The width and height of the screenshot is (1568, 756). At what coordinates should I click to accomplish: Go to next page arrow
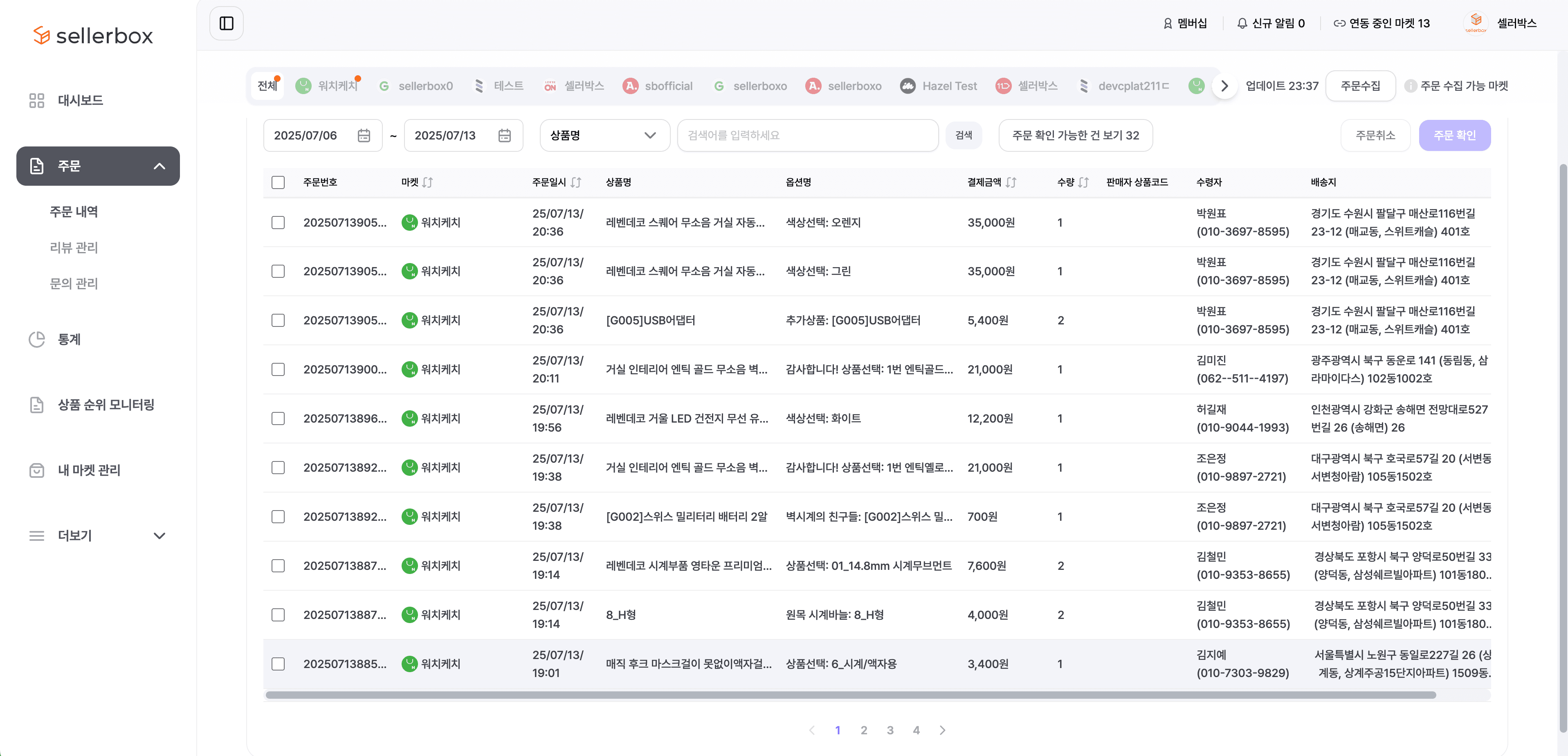(942, 730)
